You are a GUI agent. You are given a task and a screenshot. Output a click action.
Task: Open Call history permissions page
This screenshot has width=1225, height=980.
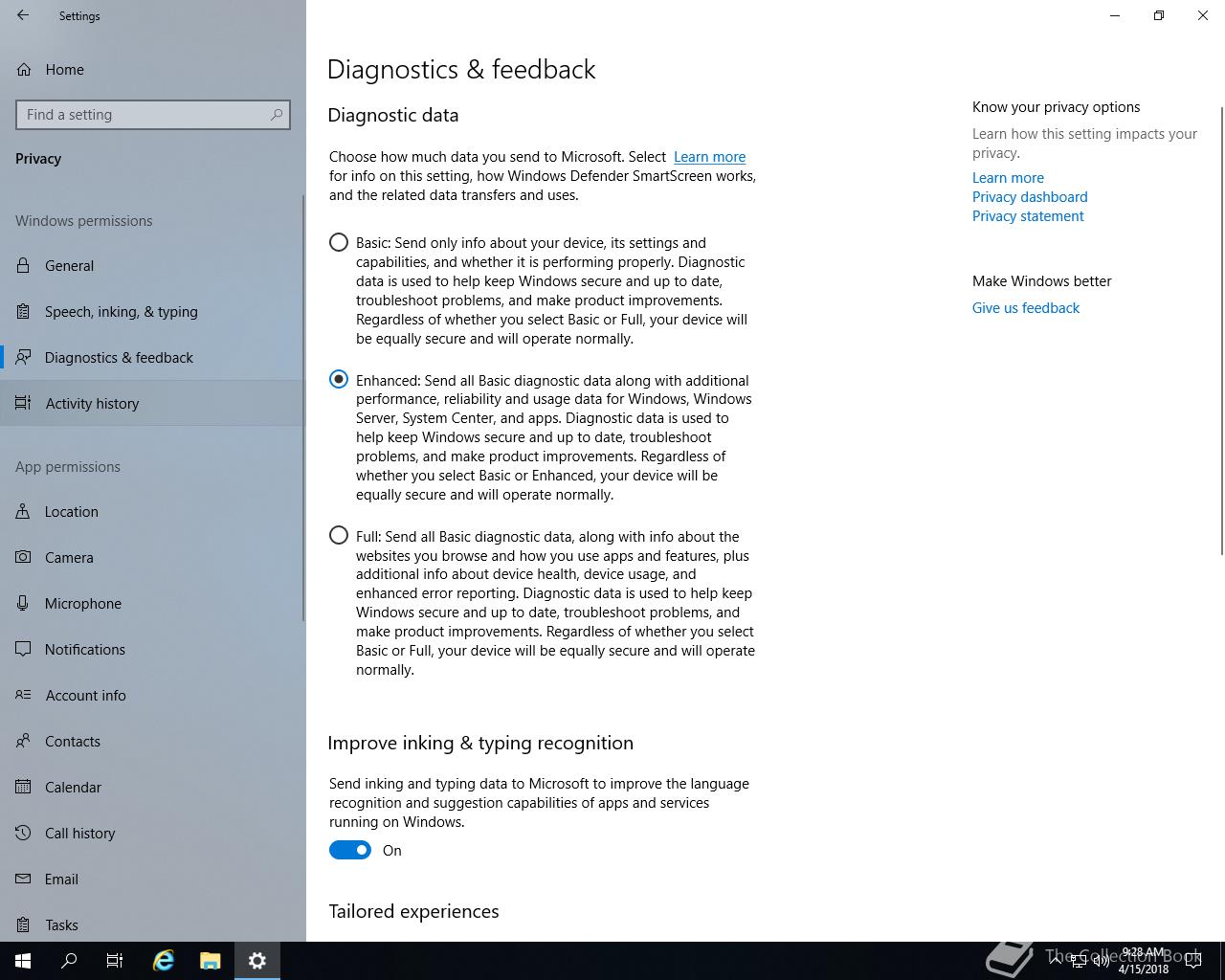click(153, 833)
